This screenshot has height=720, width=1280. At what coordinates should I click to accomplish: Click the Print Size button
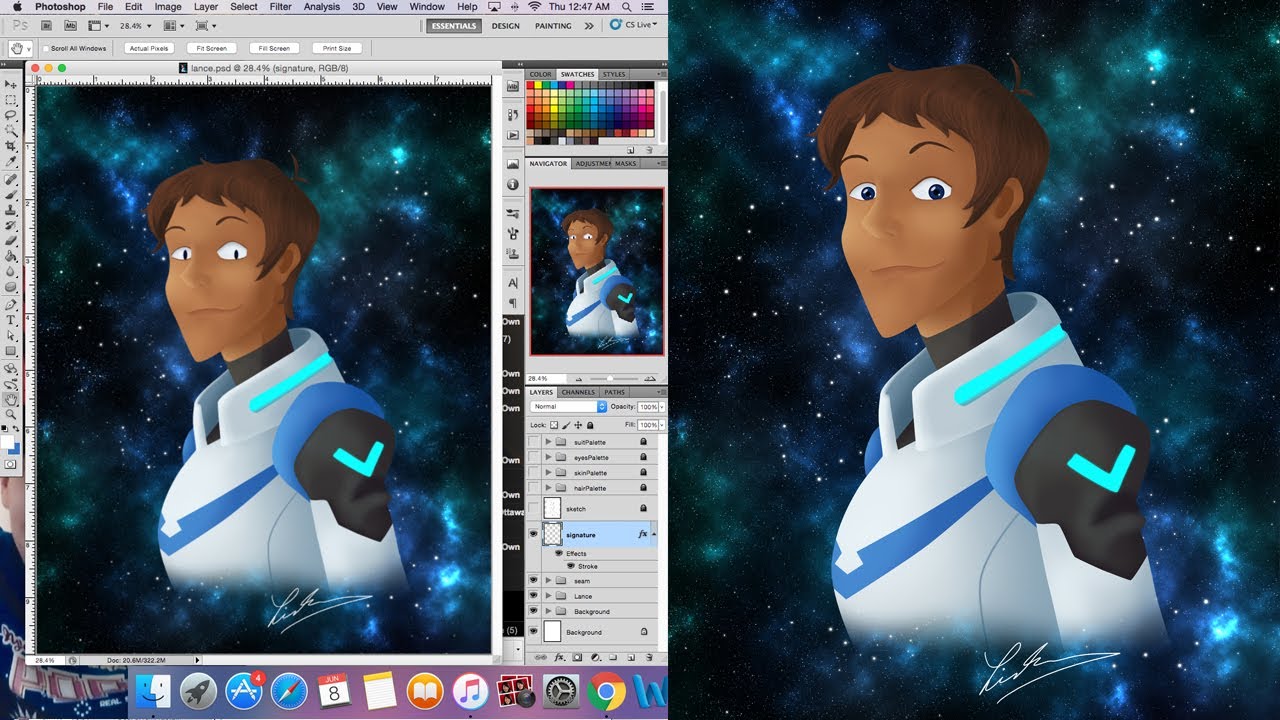(337, 48)
